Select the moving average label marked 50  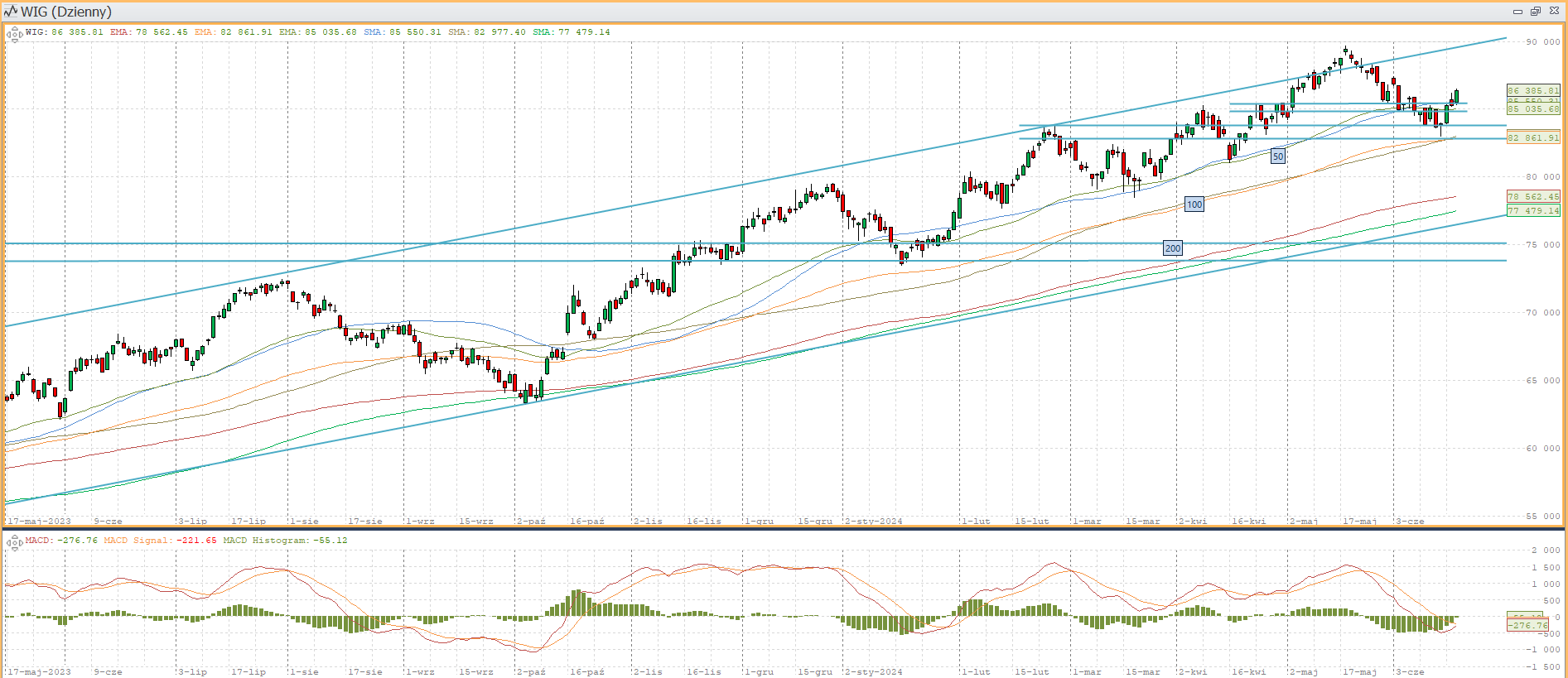tap(1278, 156)
